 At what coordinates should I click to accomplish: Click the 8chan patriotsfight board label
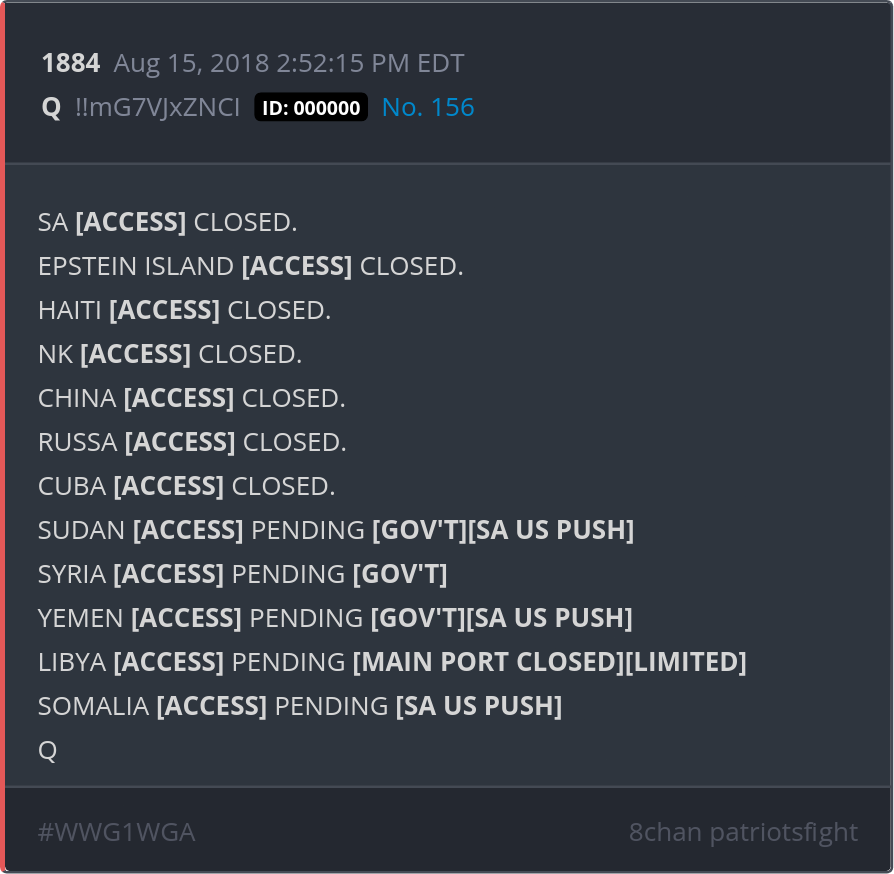(743, 832)
